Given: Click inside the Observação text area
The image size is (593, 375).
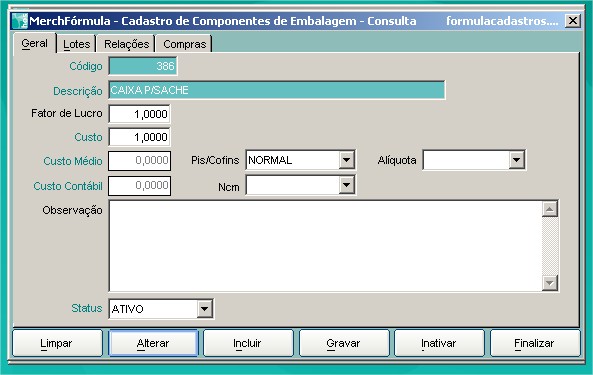Looking at the screenshot, I should tap(325, 246).
